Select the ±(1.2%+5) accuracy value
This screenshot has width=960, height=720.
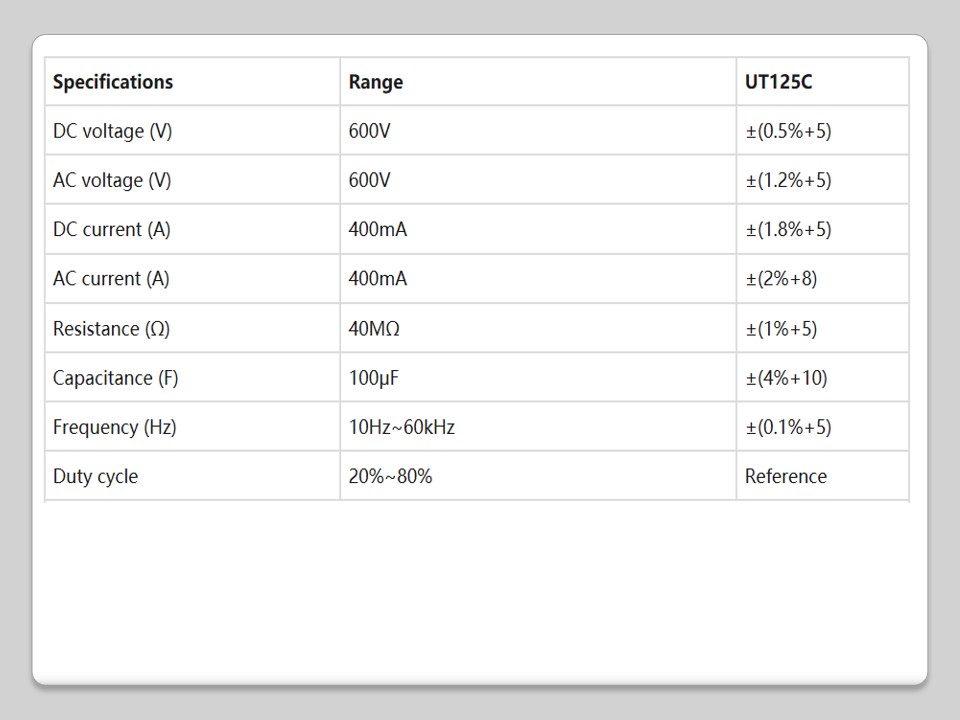(x=788, y=180)
